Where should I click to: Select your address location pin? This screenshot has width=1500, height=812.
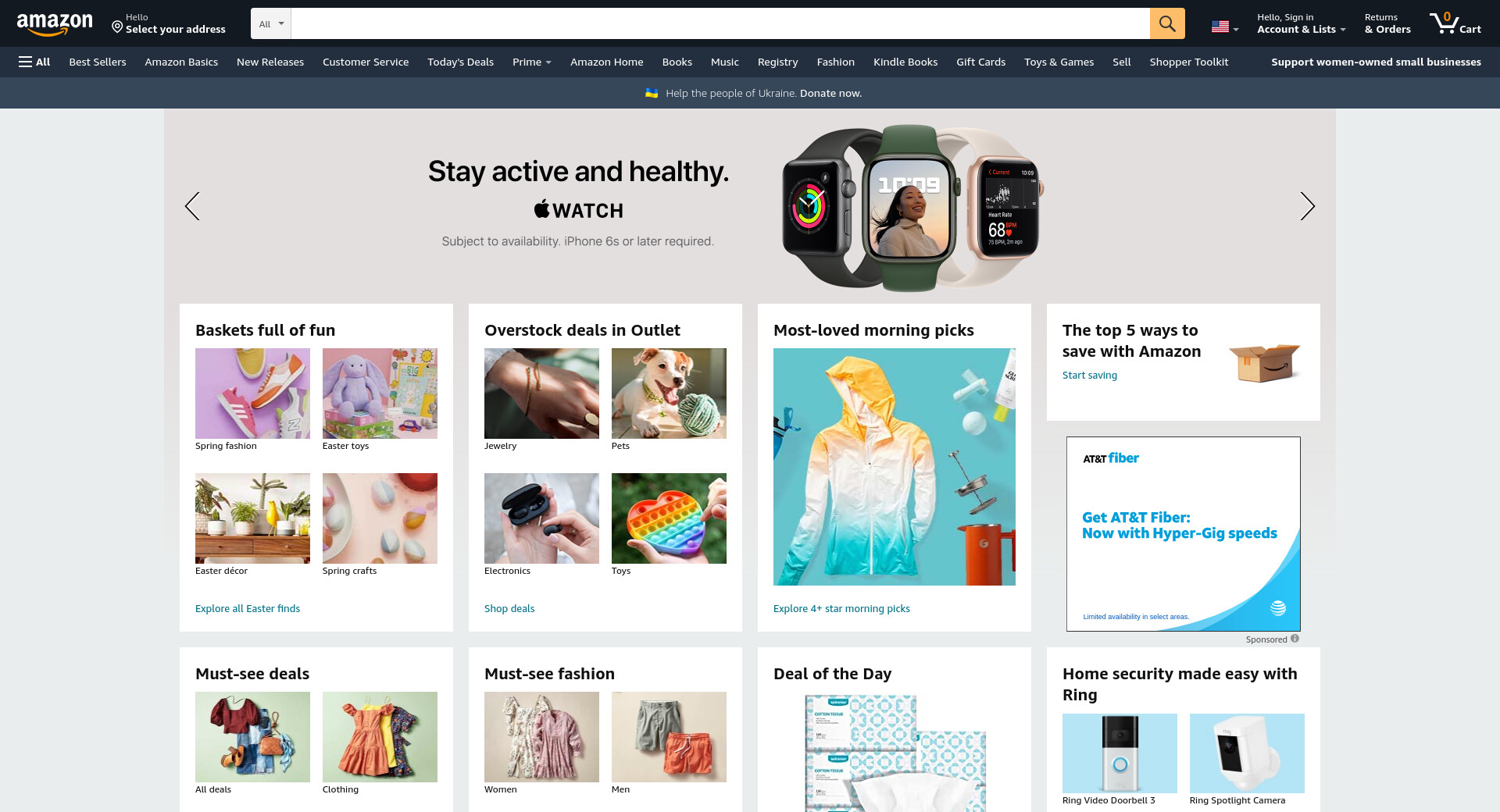point(117,27)
